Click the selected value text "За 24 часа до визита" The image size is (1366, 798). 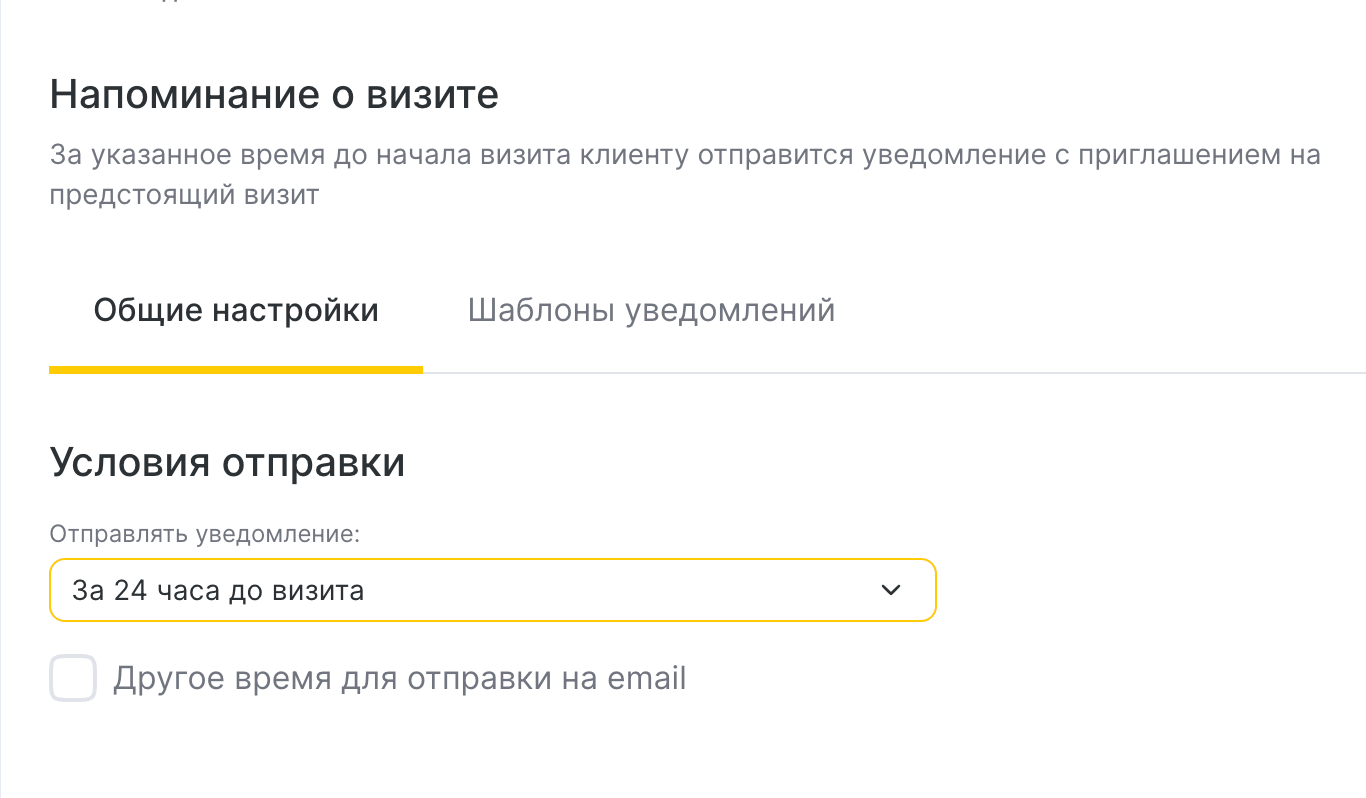(218, 591)
